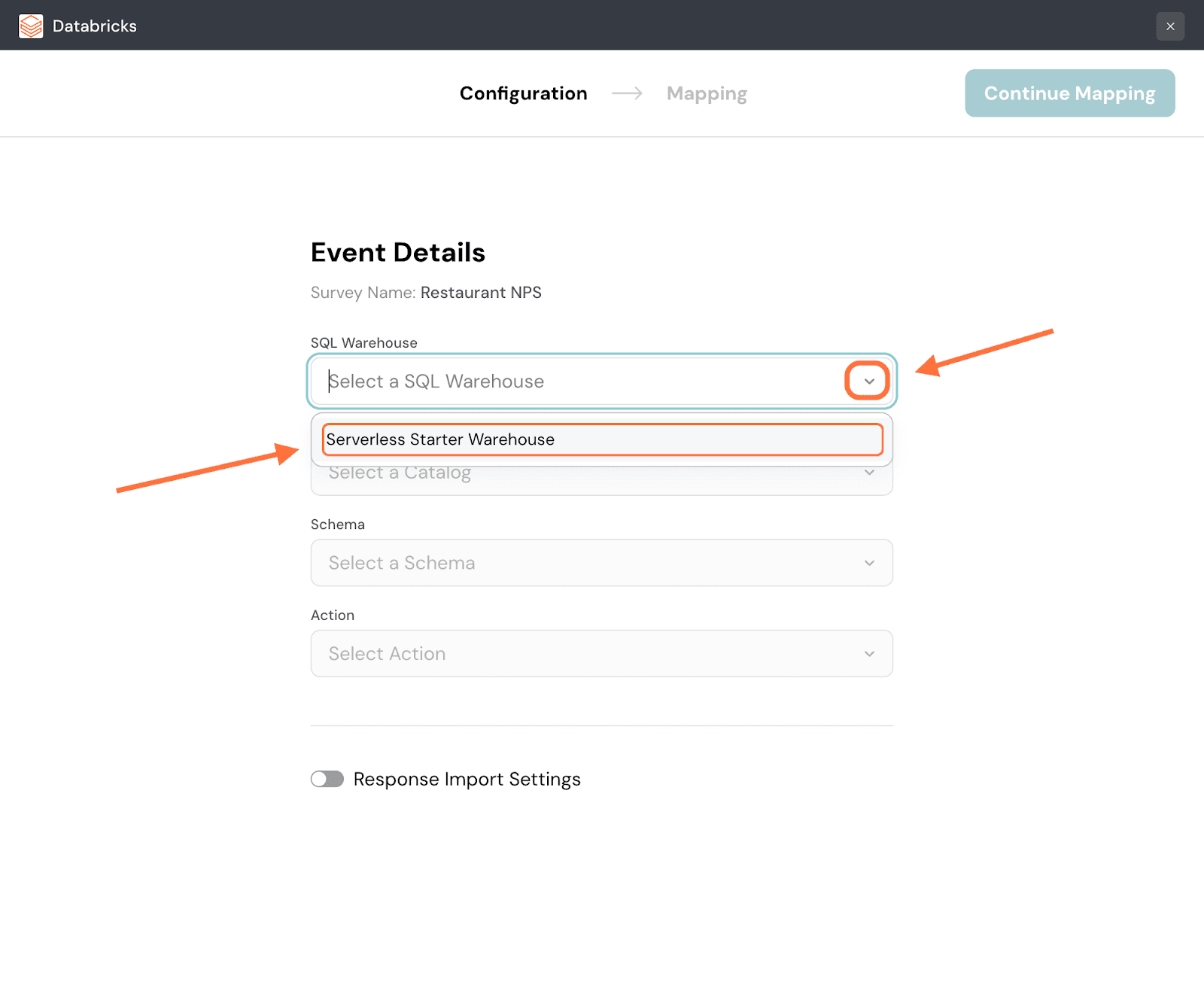Click the Schema field chevron icon
This screenshot has height=982, width=1204.
pos(869,564)
